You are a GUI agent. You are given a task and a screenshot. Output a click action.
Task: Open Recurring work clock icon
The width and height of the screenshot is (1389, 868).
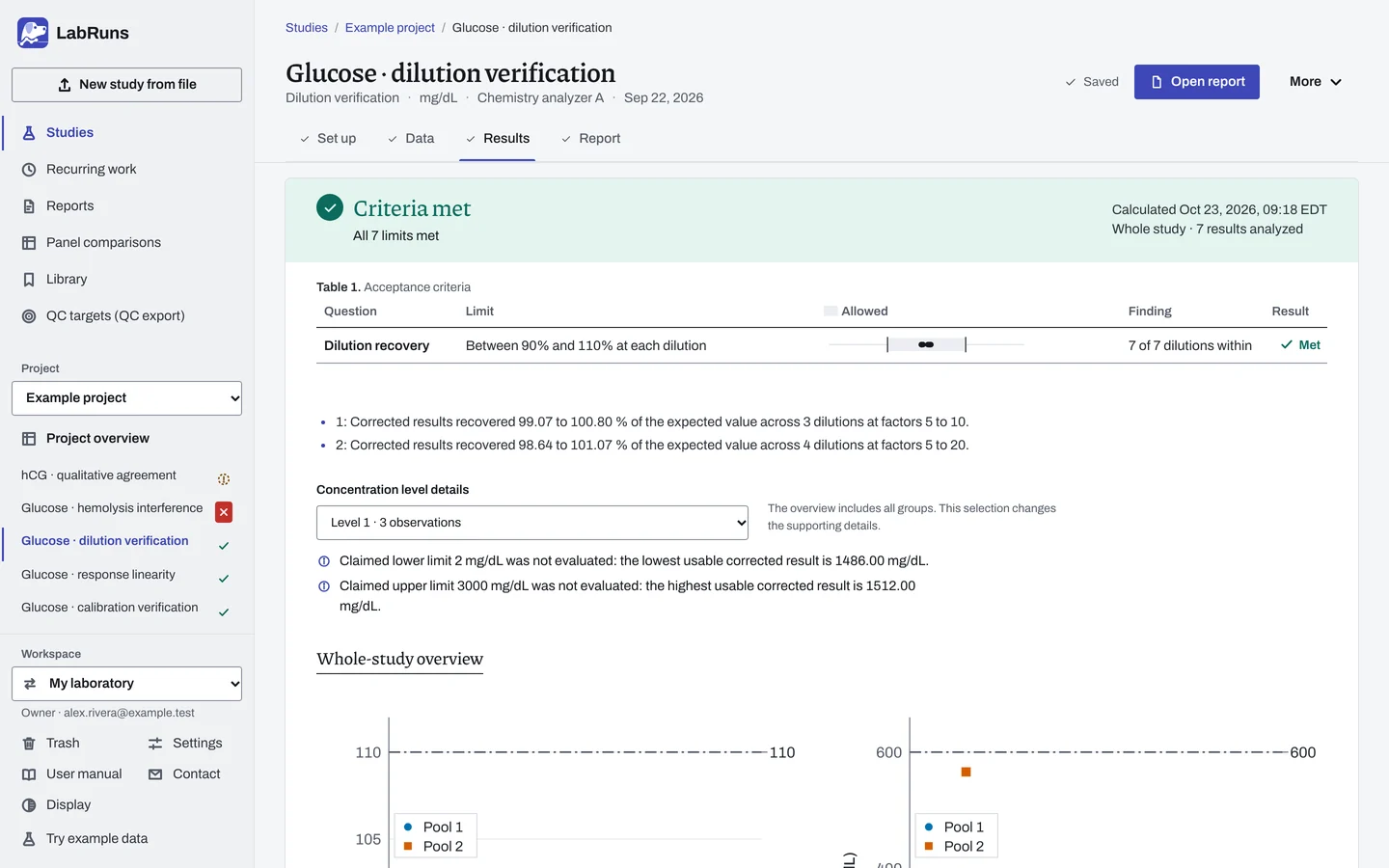point(29,170)
